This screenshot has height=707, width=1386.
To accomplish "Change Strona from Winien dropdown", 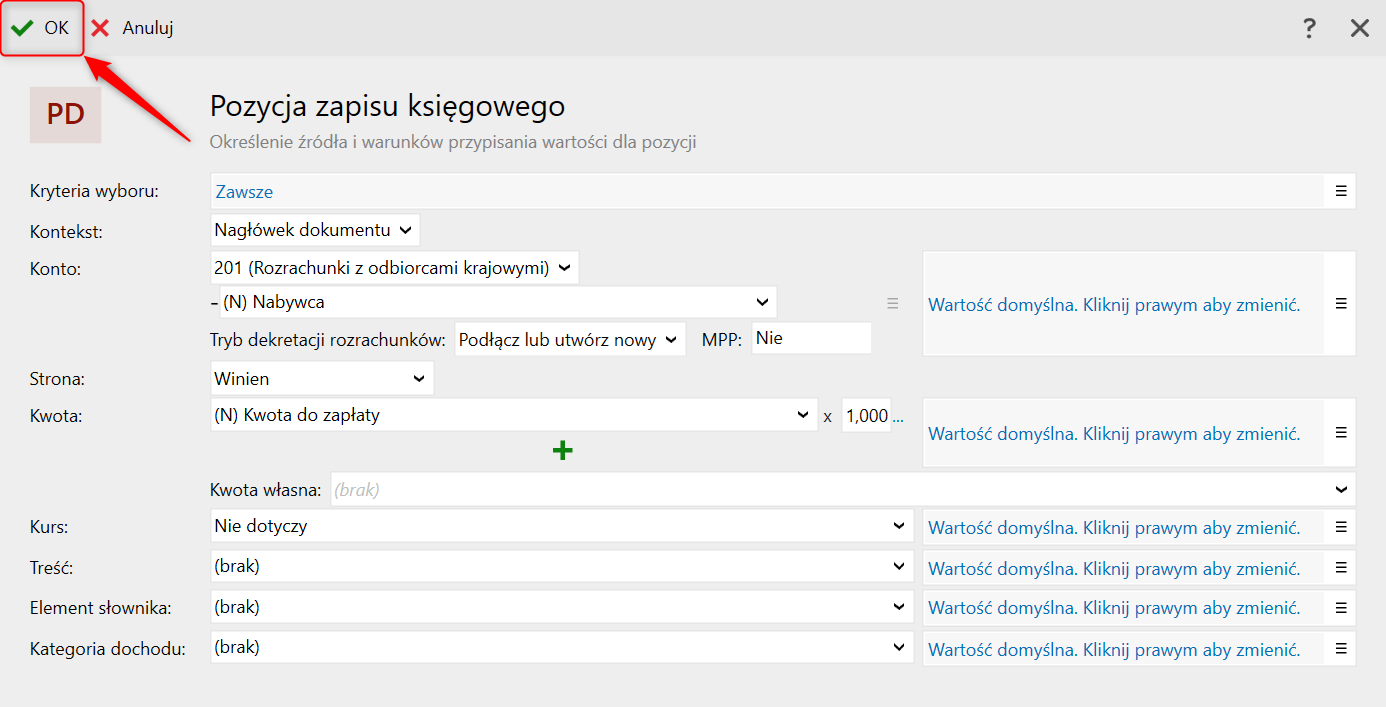I will point(321,379).
